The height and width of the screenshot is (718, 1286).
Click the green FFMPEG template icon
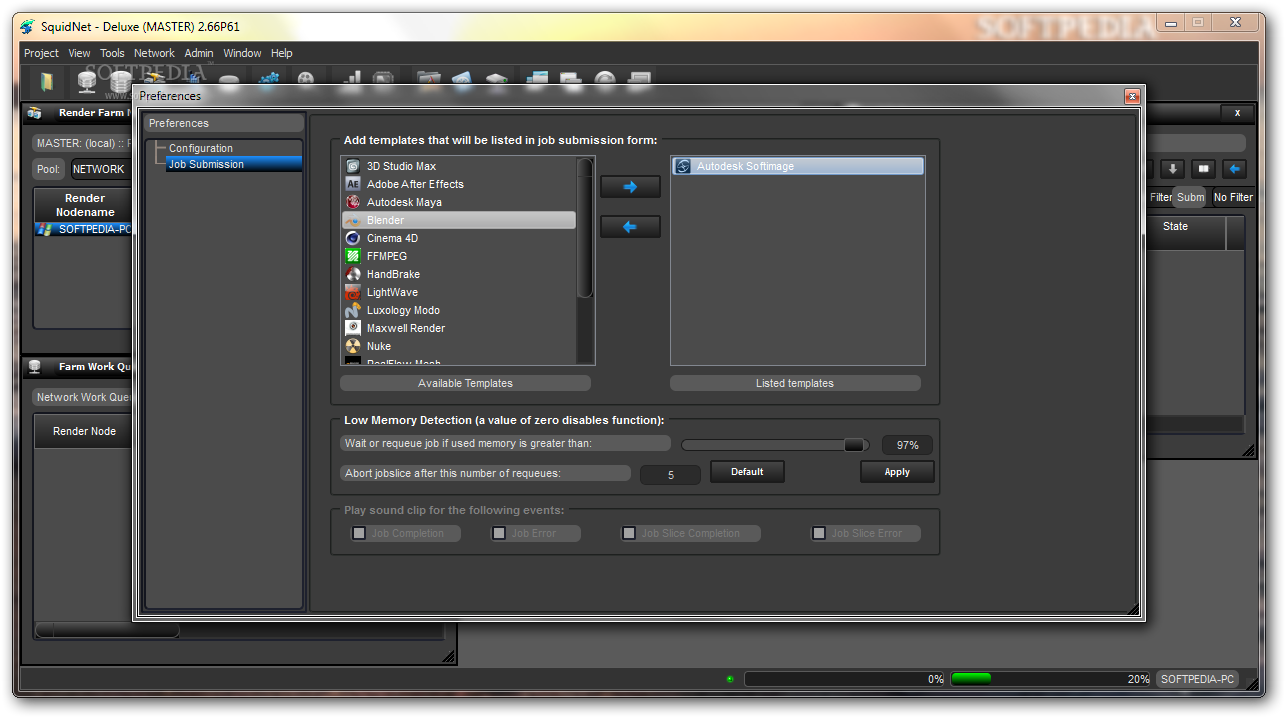(x=352, y=256)
